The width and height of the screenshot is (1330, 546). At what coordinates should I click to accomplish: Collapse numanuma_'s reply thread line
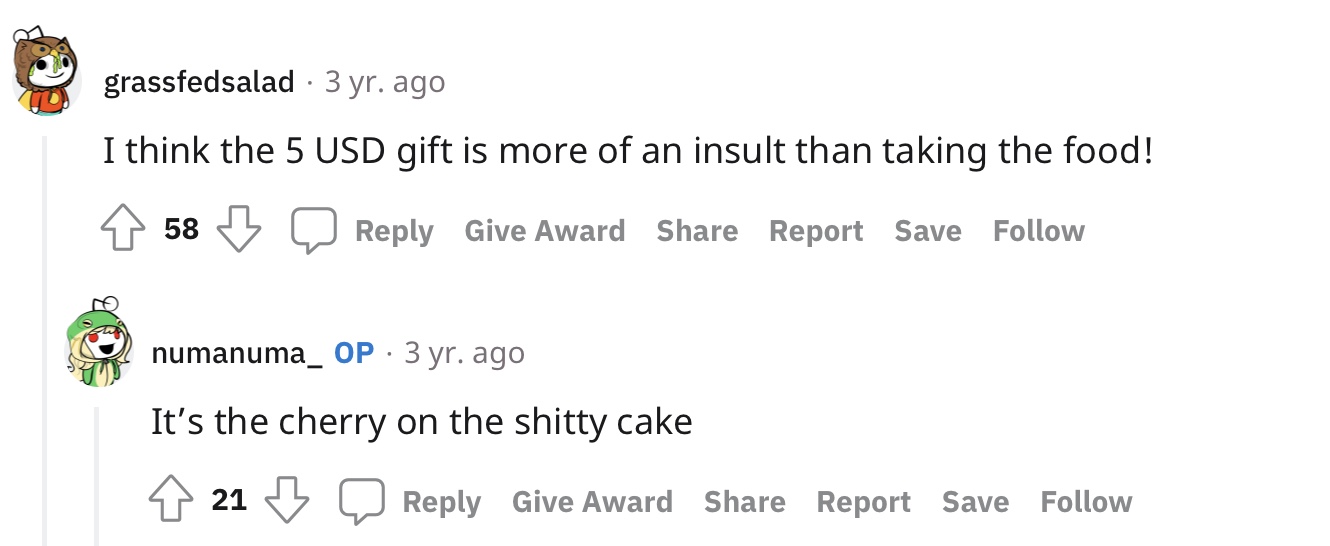tap(96, 476)
